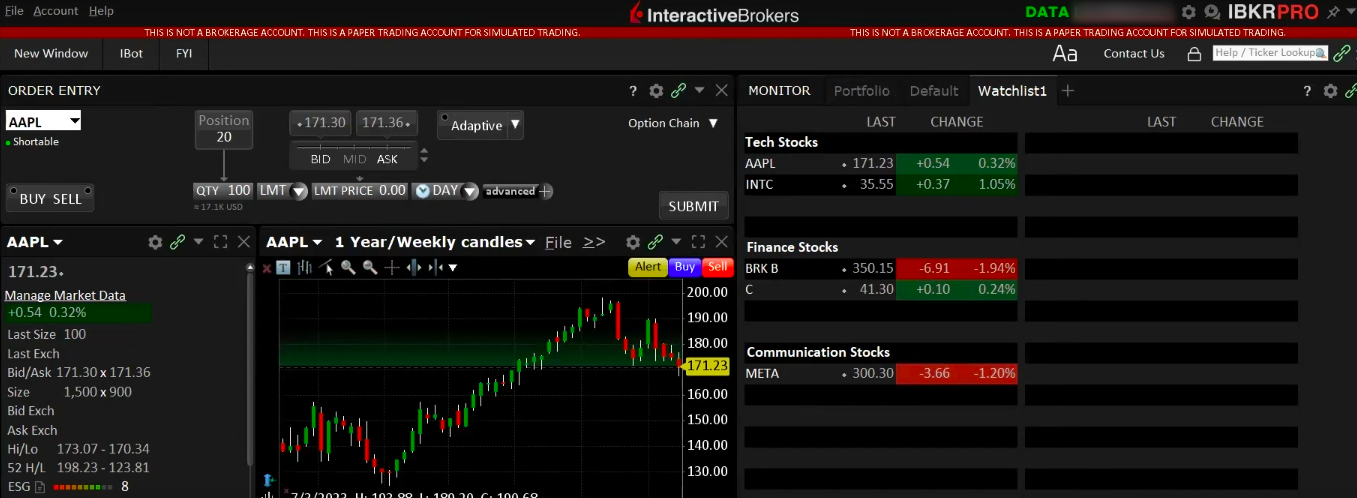Choose the chart bar type icon
The height and width of the screenshot is (498, 1357).
(x=304, y=267)
